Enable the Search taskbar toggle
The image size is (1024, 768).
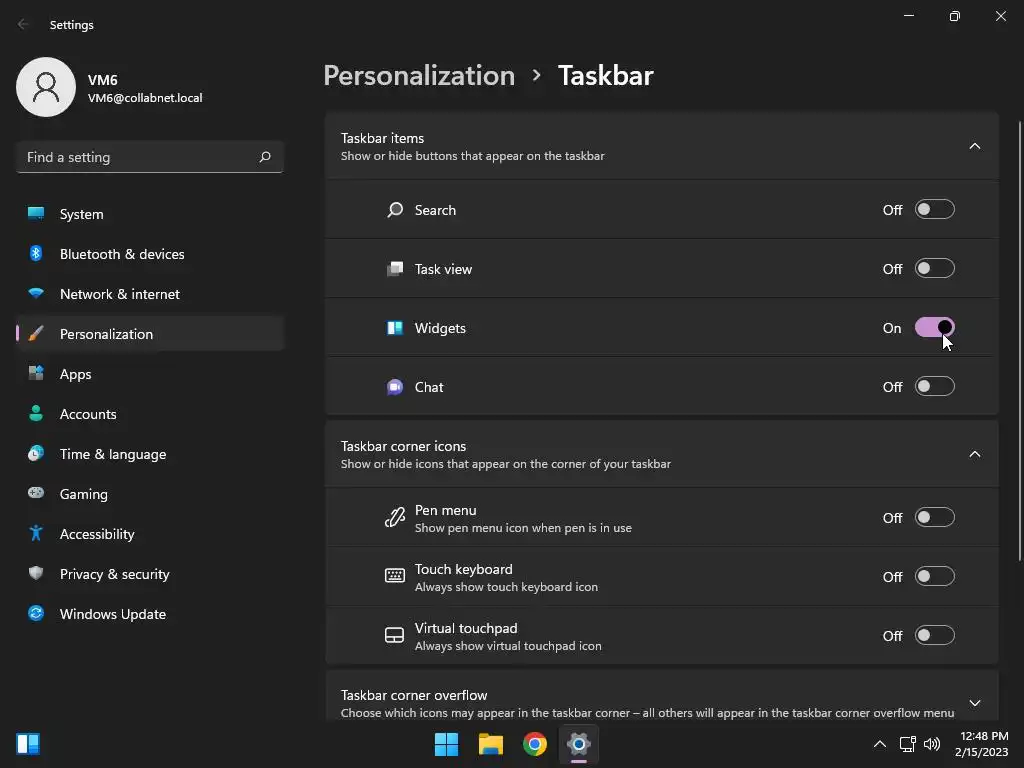click(934, 210)
